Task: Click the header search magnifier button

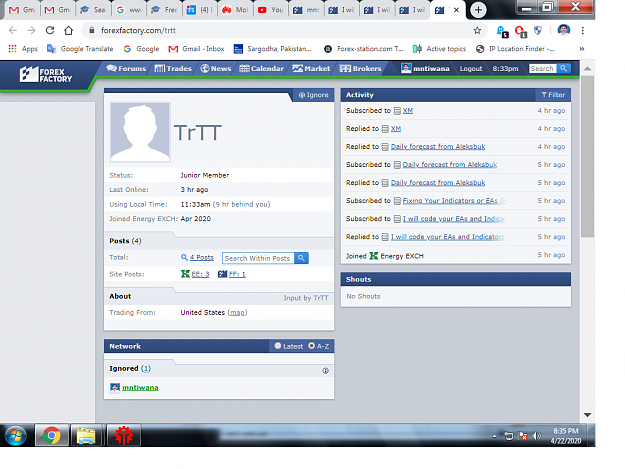Action: pos(563,69)
